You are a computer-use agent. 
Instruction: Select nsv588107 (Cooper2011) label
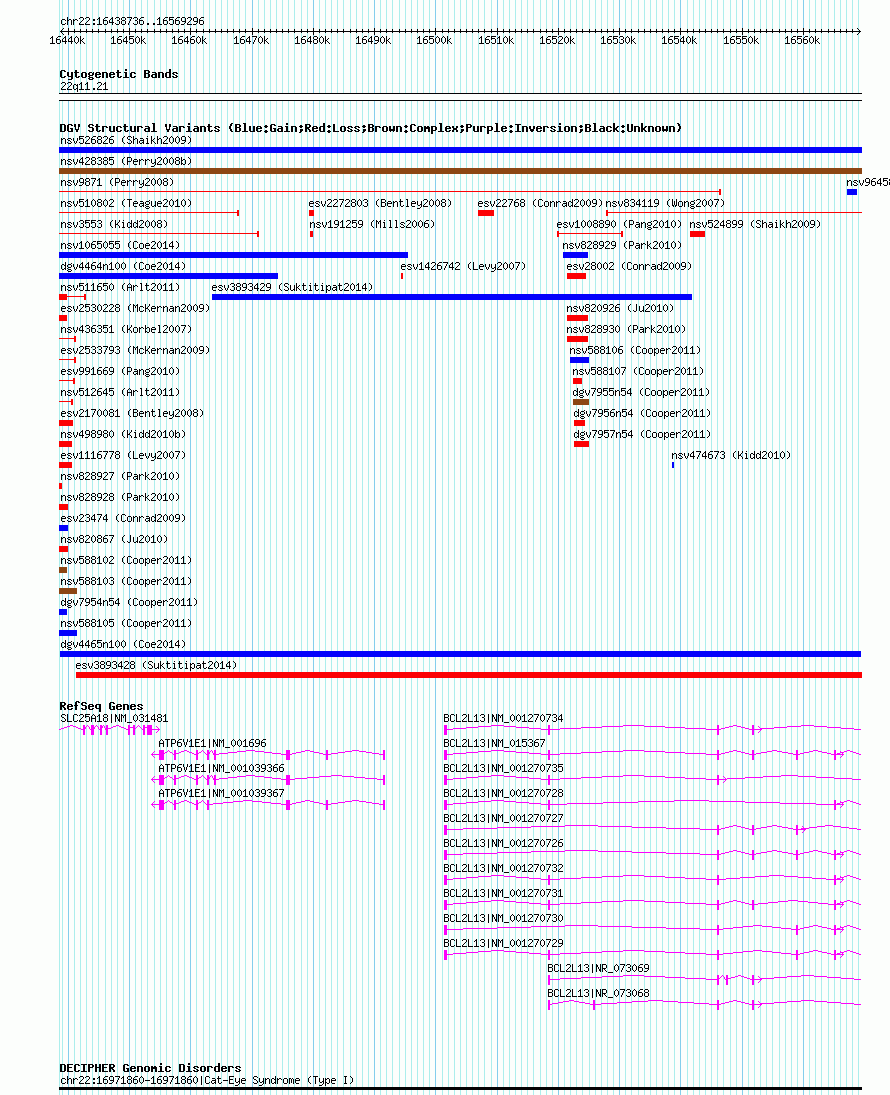(x=639, y=371)
